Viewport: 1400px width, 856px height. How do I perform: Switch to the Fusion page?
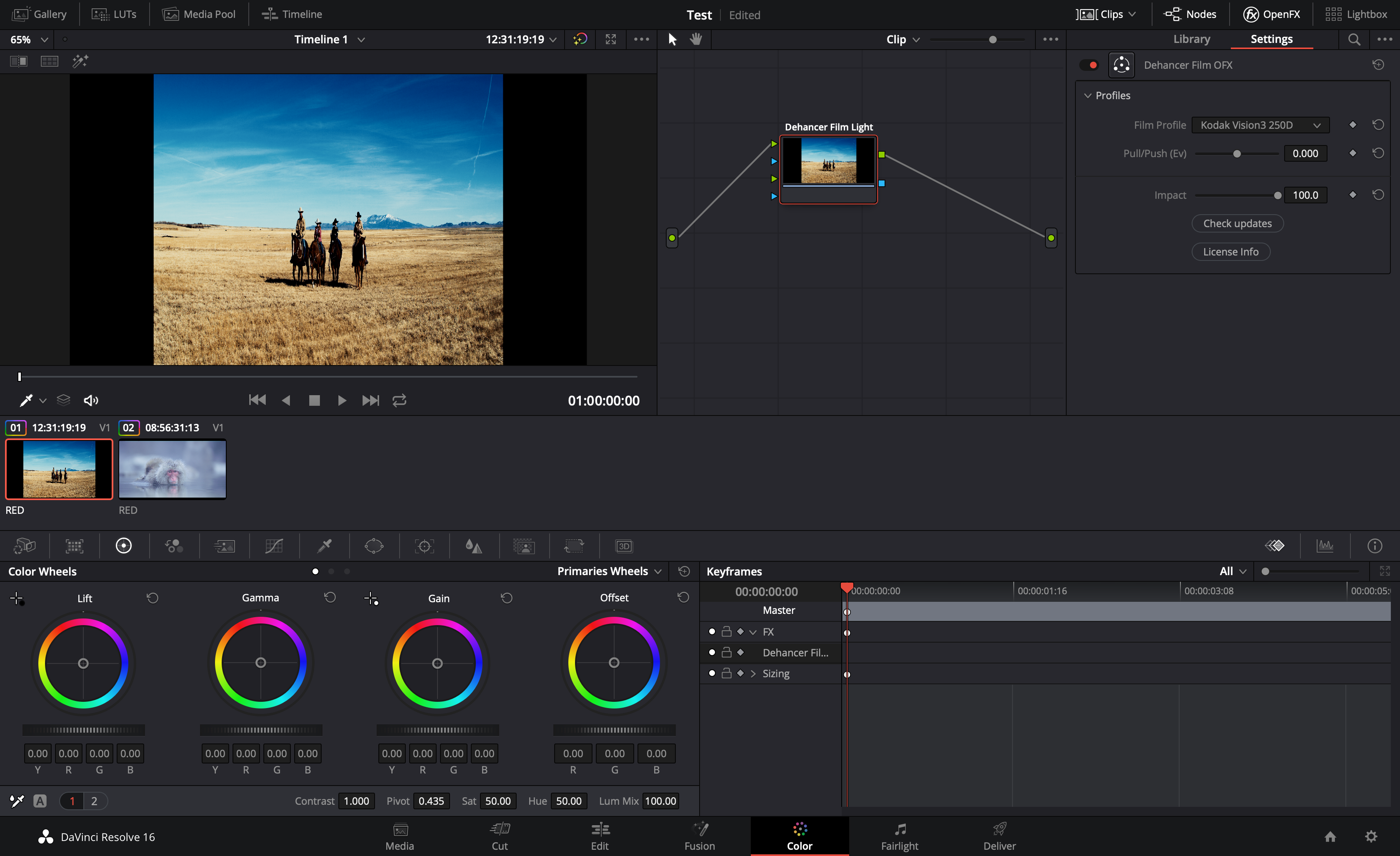[x=700, y=836]
